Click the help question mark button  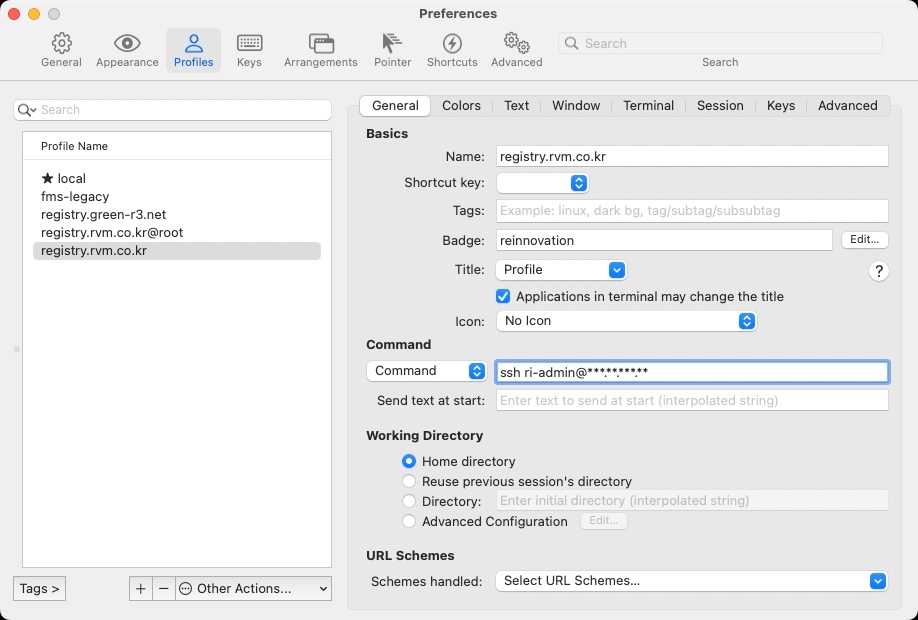pyautogui.click(x=878, y=271)
